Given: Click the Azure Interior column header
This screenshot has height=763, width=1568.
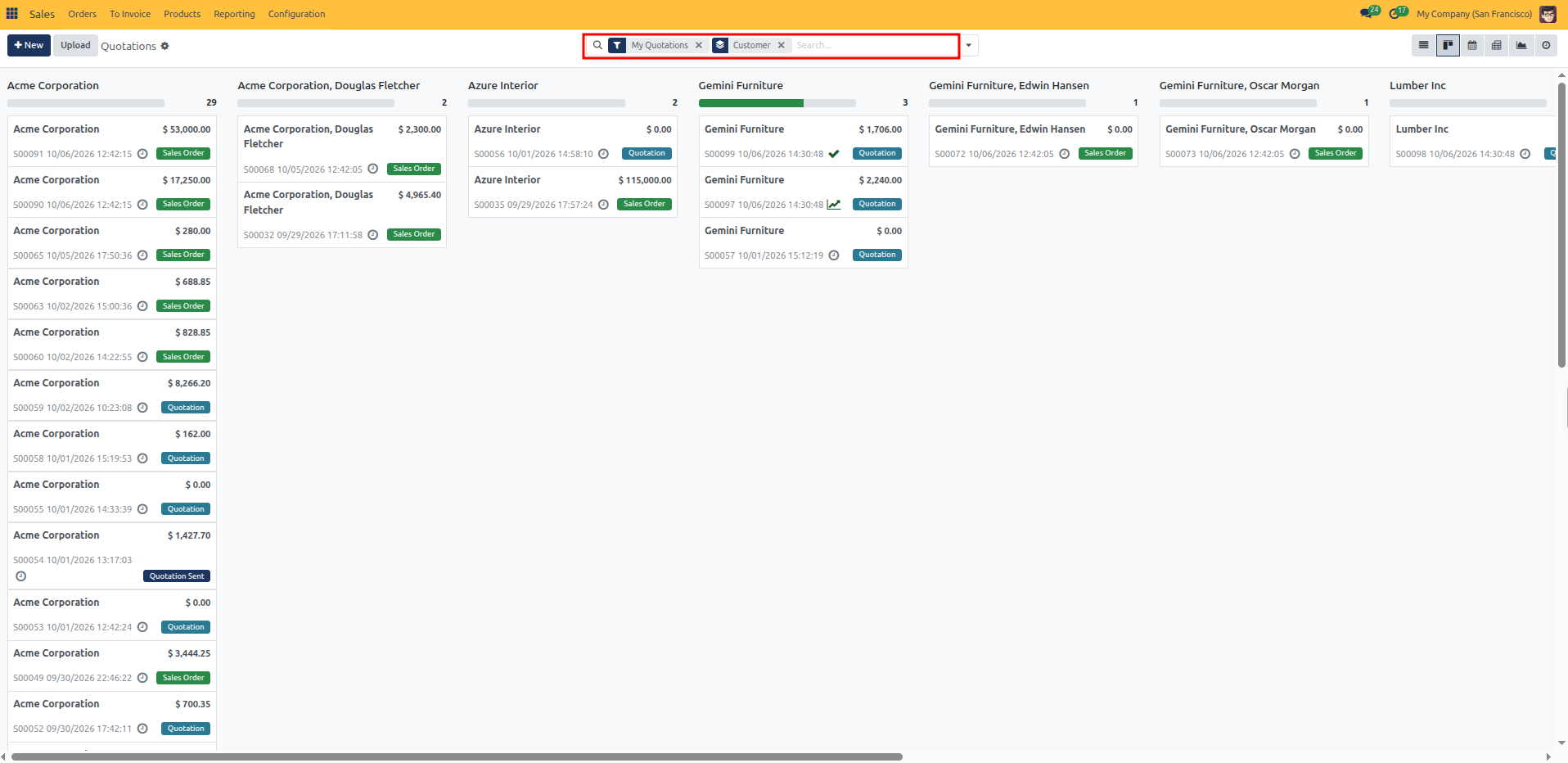Looking at the screenshot, I should pyautogui.click(x=503, y=85).
